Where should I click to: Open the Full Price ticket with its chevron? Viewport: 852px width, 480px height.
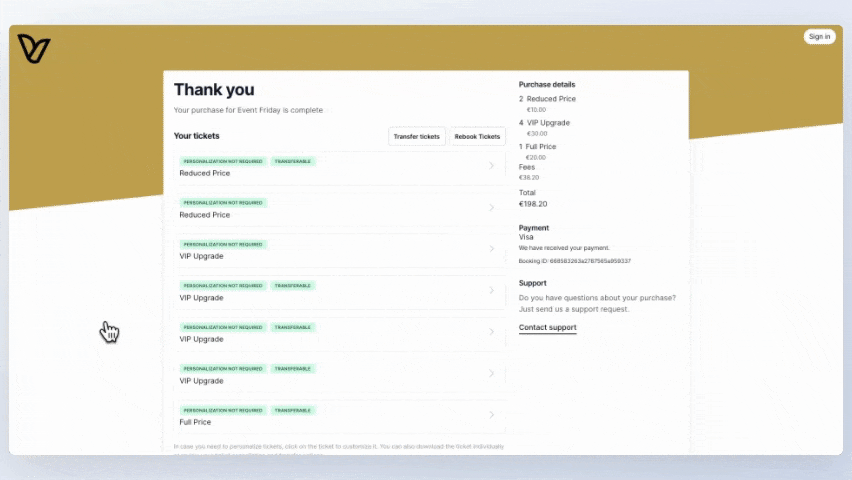click(491, 415)
